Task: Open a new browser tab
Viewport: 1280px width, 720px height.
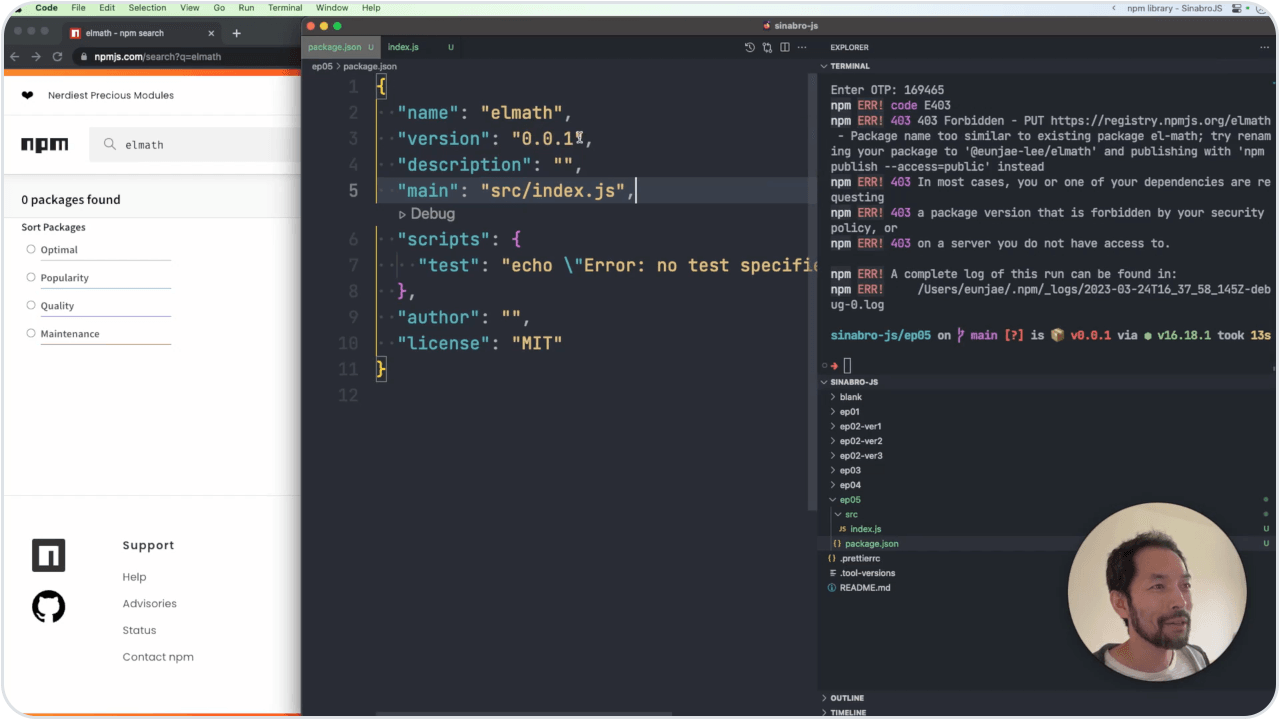Action: [237, 33]
